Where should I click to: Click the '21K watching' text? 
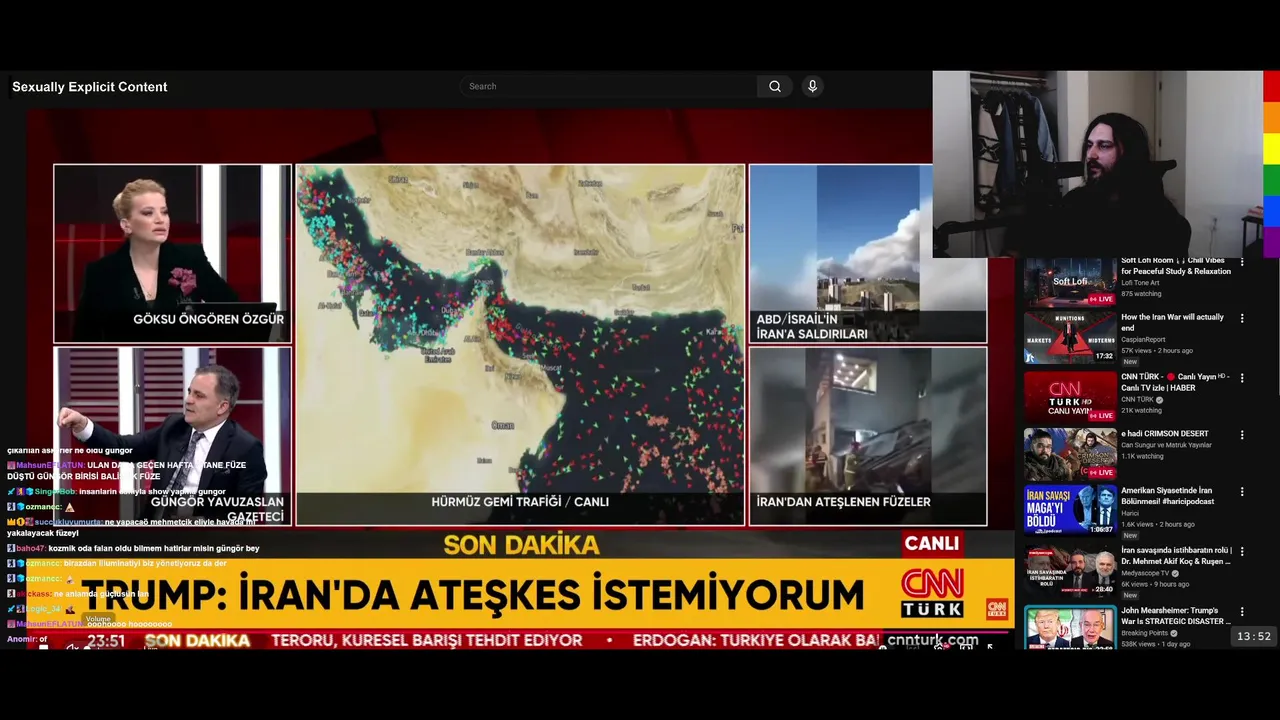click(x=1141, y=410)
